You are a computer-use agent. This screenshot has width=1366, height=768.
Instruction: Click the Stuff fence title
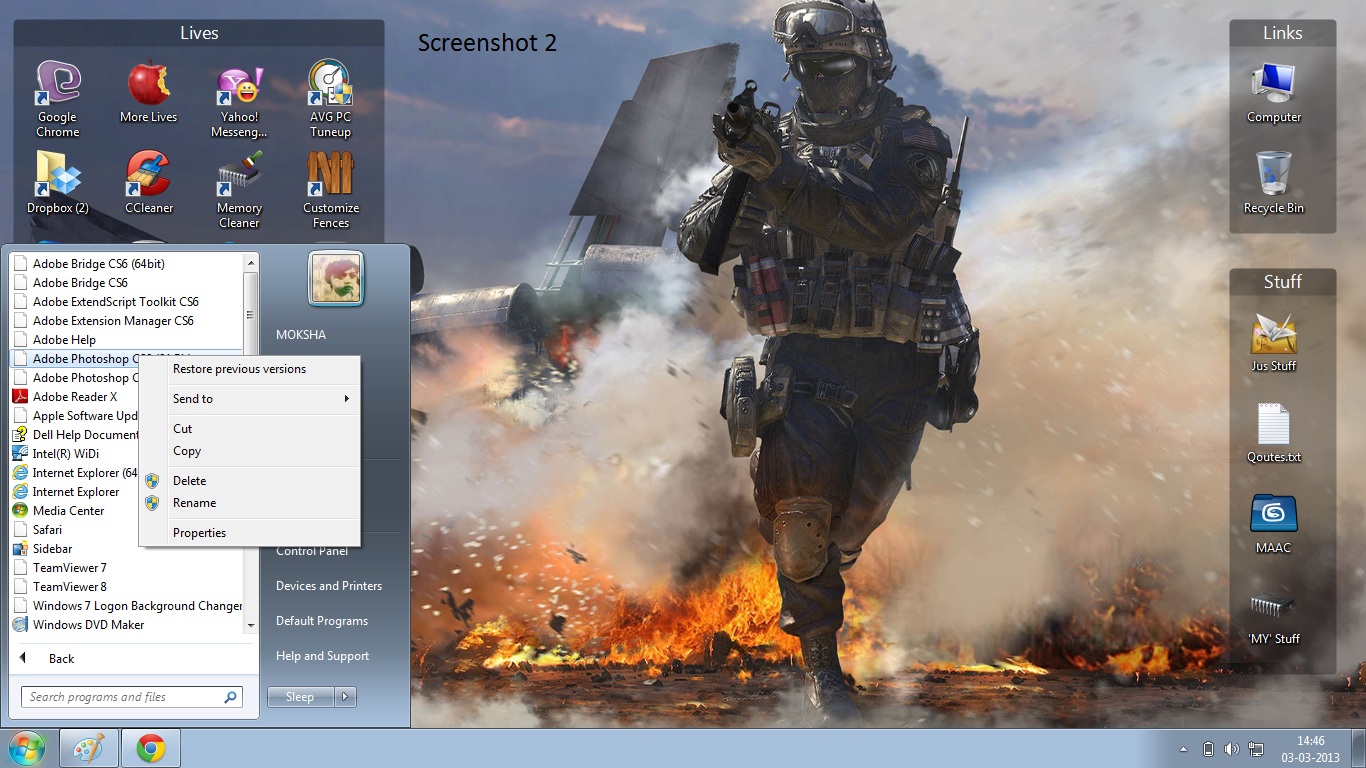coord(1282,282)
